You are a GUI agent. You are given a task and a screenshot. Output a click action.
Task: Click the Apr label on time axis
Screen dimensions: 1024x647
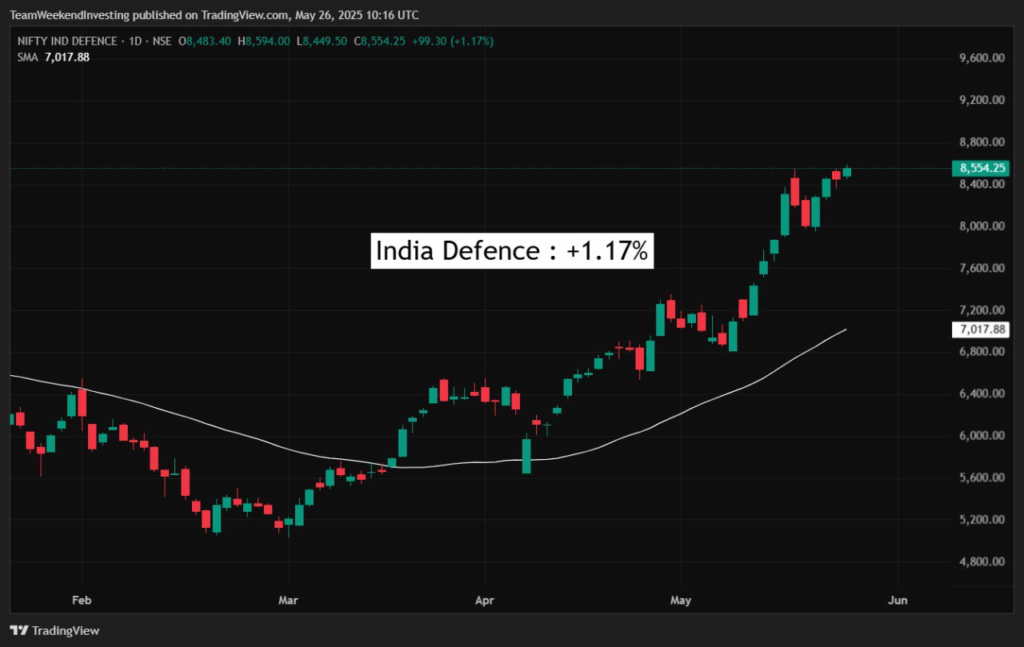[485, 600]
